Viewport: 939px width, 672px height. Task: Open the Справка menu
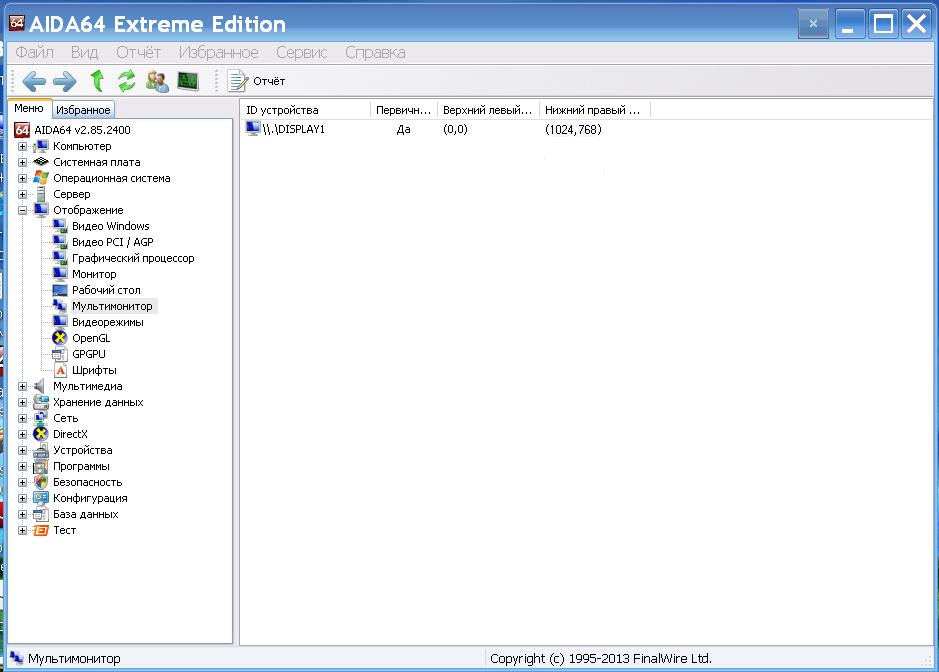[x=375, y=53]
